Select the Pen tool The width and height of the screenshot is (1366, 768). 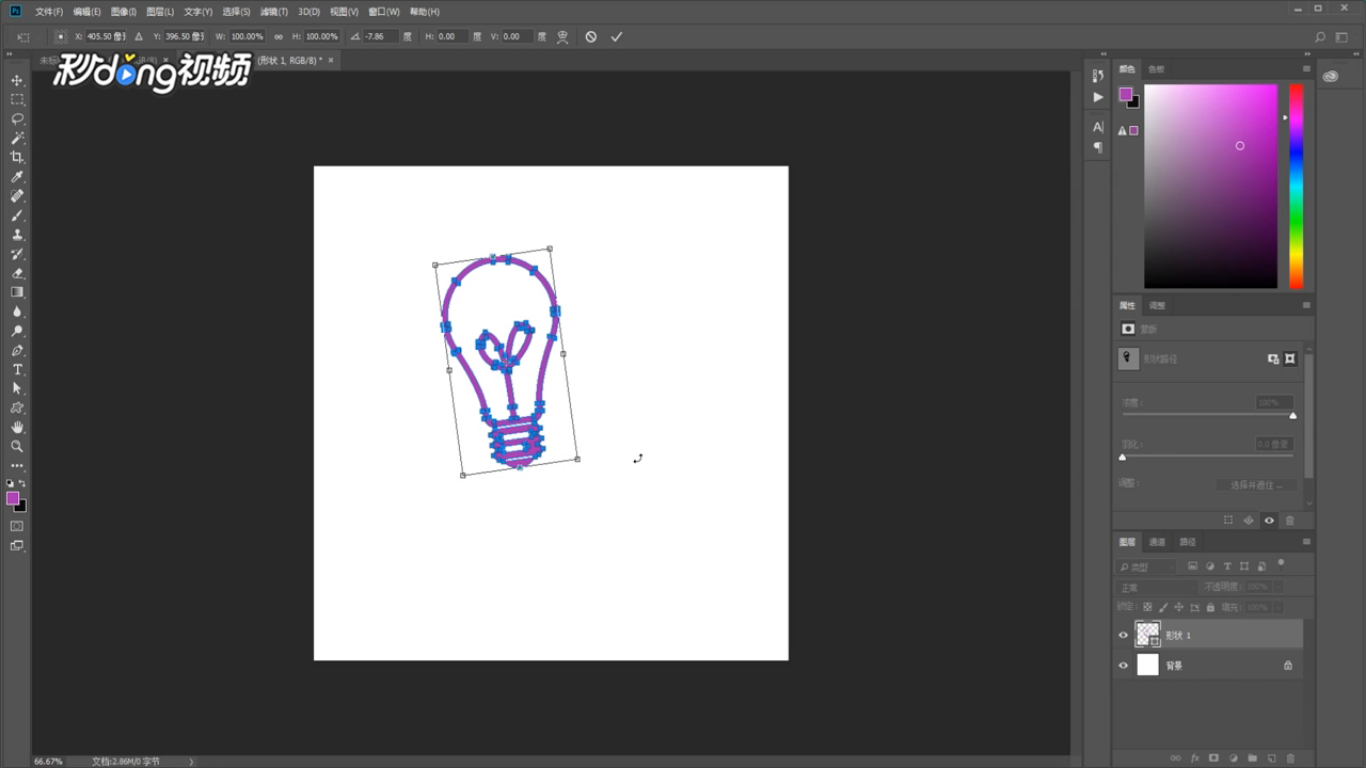click(17, 350)
